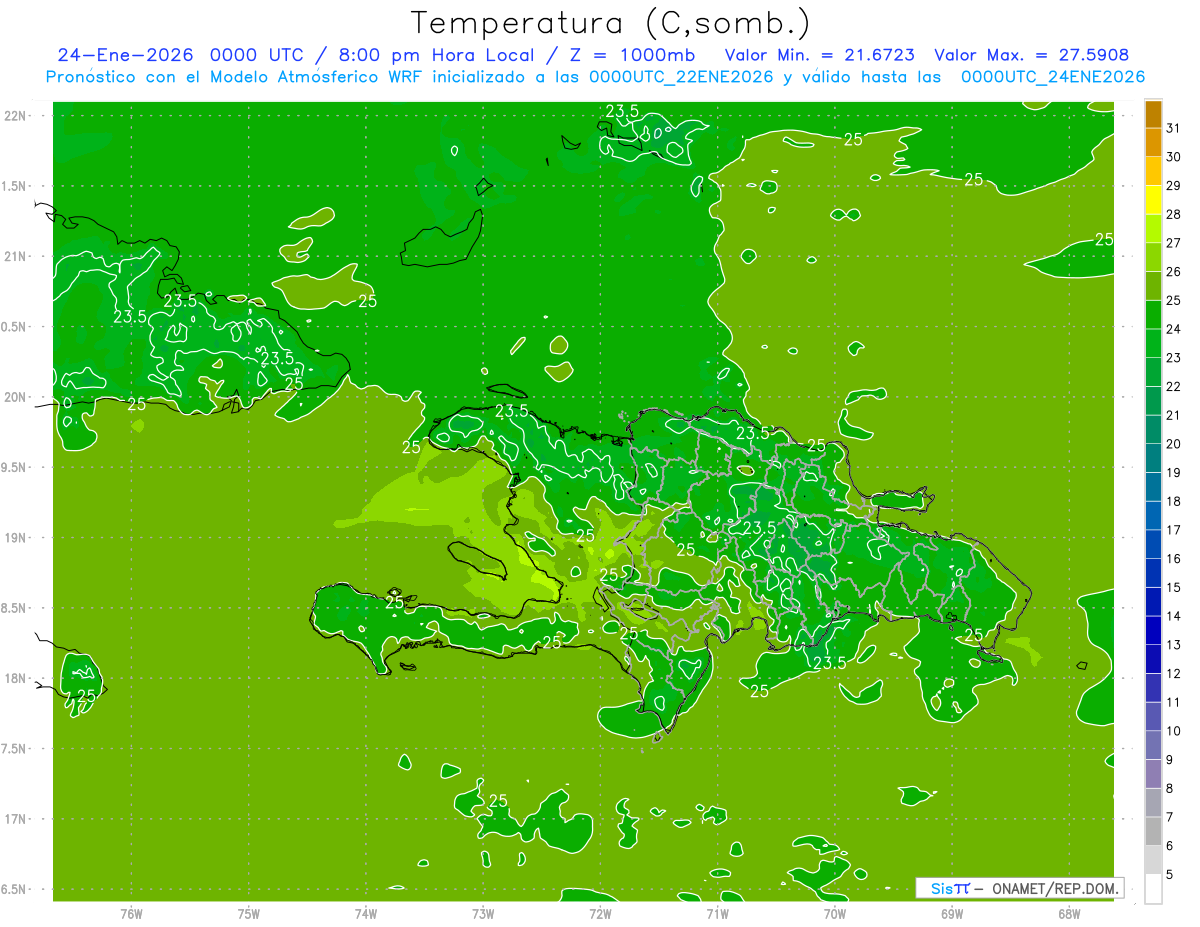Click the '68W' longitude axis label
Screen dimensions: 1200x927
pos(1068,913)
